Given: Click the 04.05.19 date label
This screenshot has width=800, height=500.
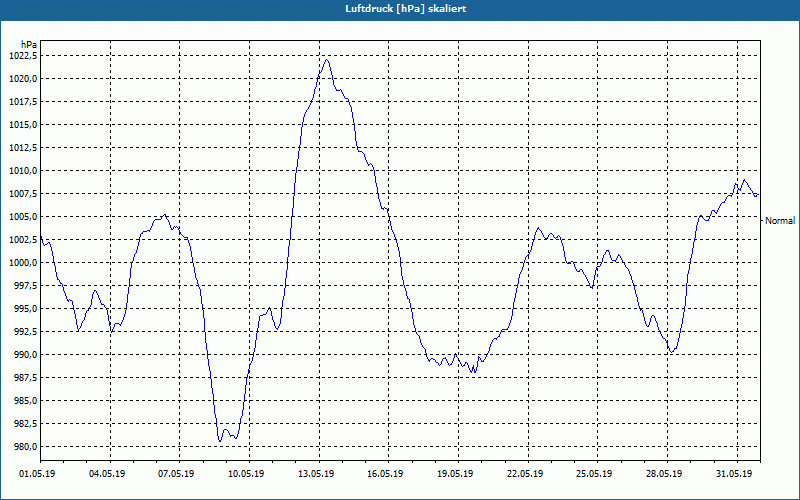Looking at the screenshot, I should tap(107, 474).
